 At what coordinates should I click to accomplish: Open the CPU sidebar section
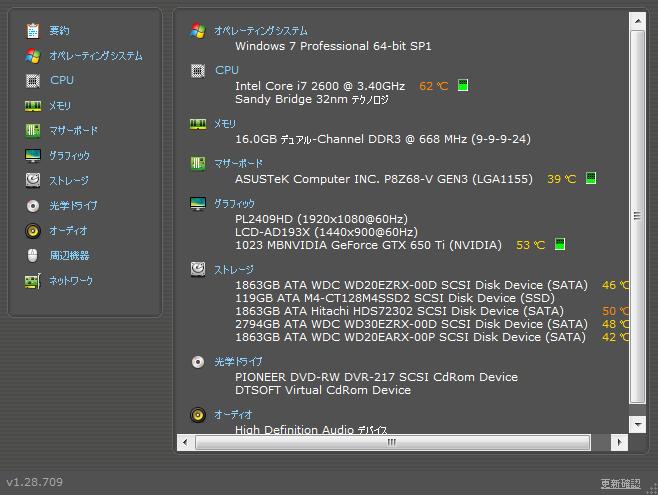[x=62, y=80]
